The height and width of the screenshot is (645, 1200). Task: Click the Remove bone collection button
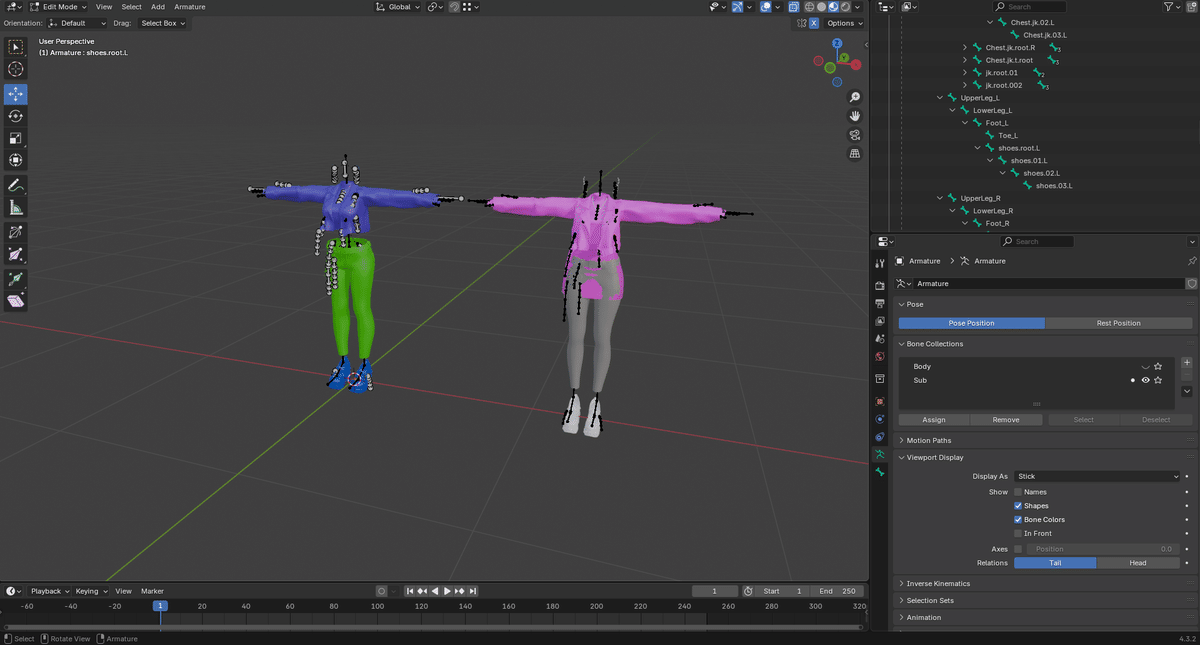pos(1006,420)
